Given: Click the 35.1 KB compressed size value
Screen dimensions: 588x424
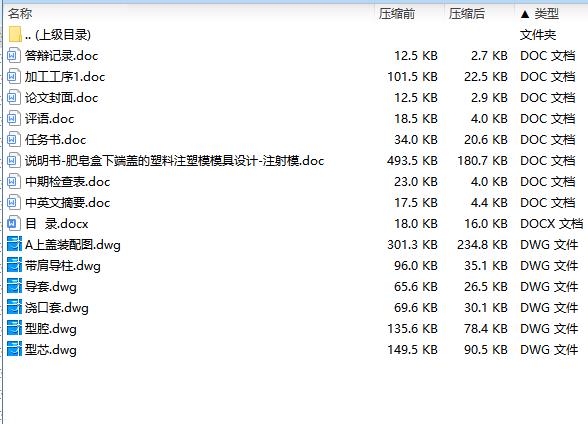Looking at the screenshot, I should tap(486, 266).
